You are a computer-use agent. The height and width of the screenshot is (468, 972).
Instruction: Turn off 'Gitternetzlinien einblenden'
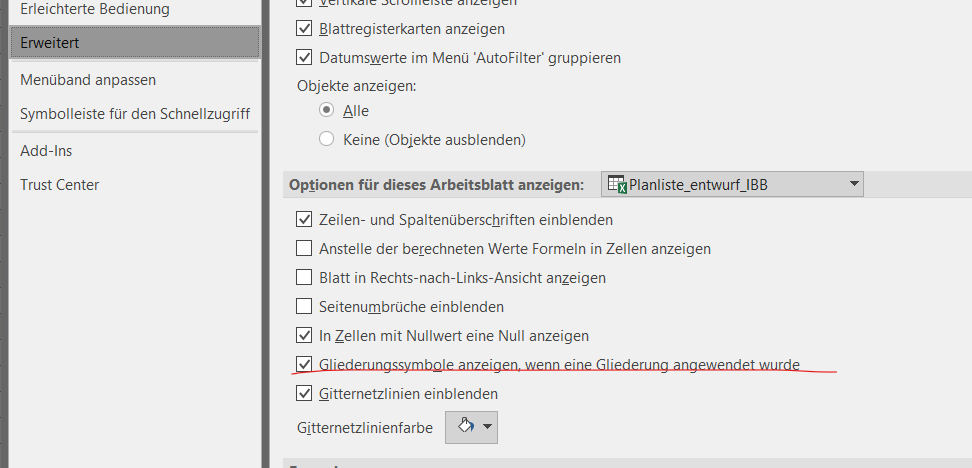tap(305, 394)
